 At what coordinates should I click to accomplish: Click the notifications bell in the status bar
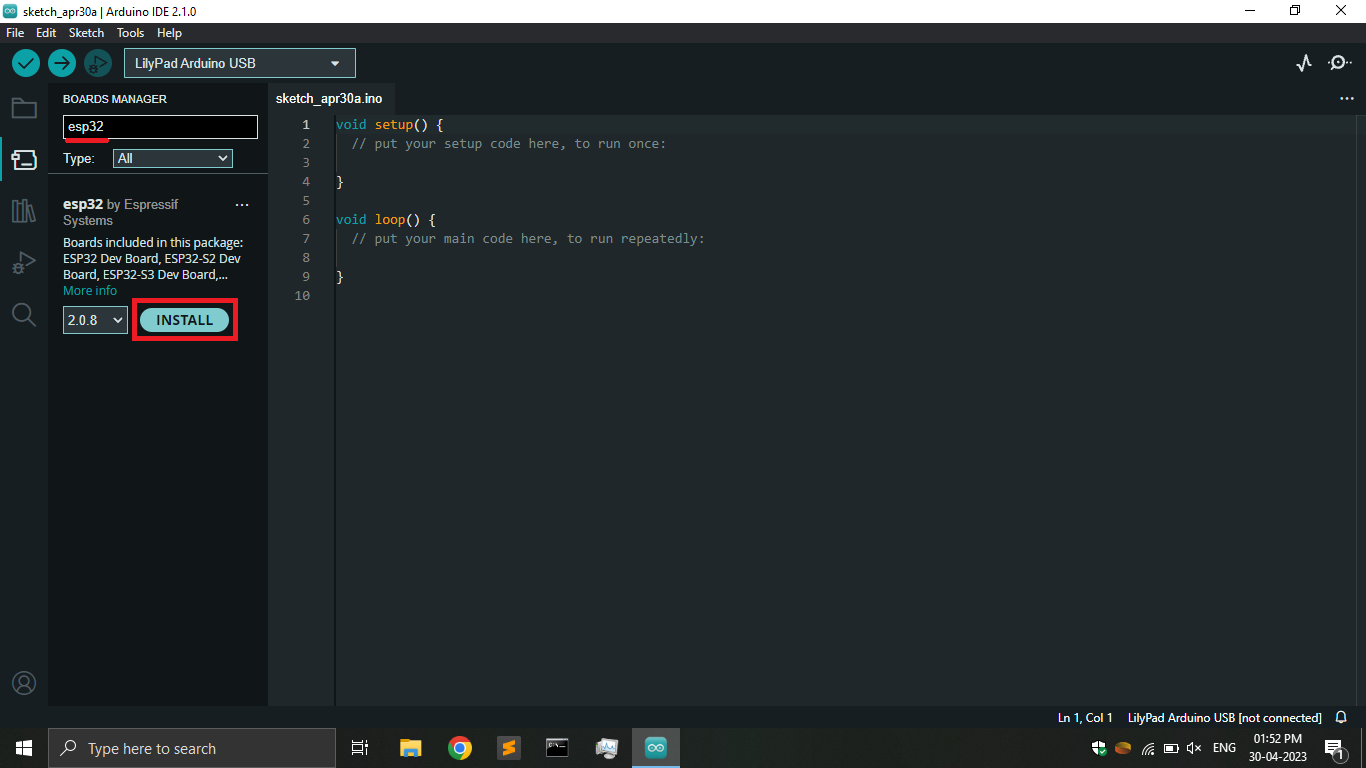(1340, 717)
